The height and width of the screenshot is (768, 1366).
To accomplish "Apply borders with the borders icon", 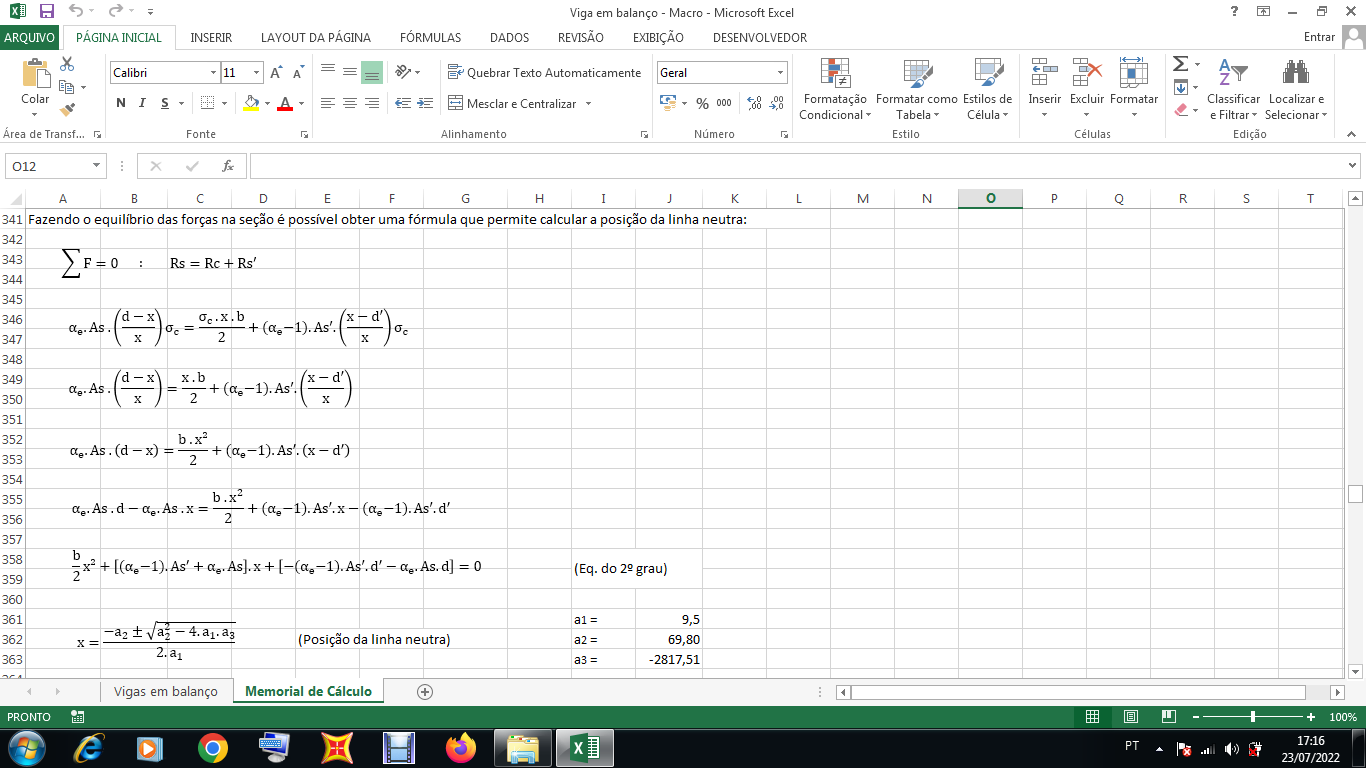I will 207,103.
